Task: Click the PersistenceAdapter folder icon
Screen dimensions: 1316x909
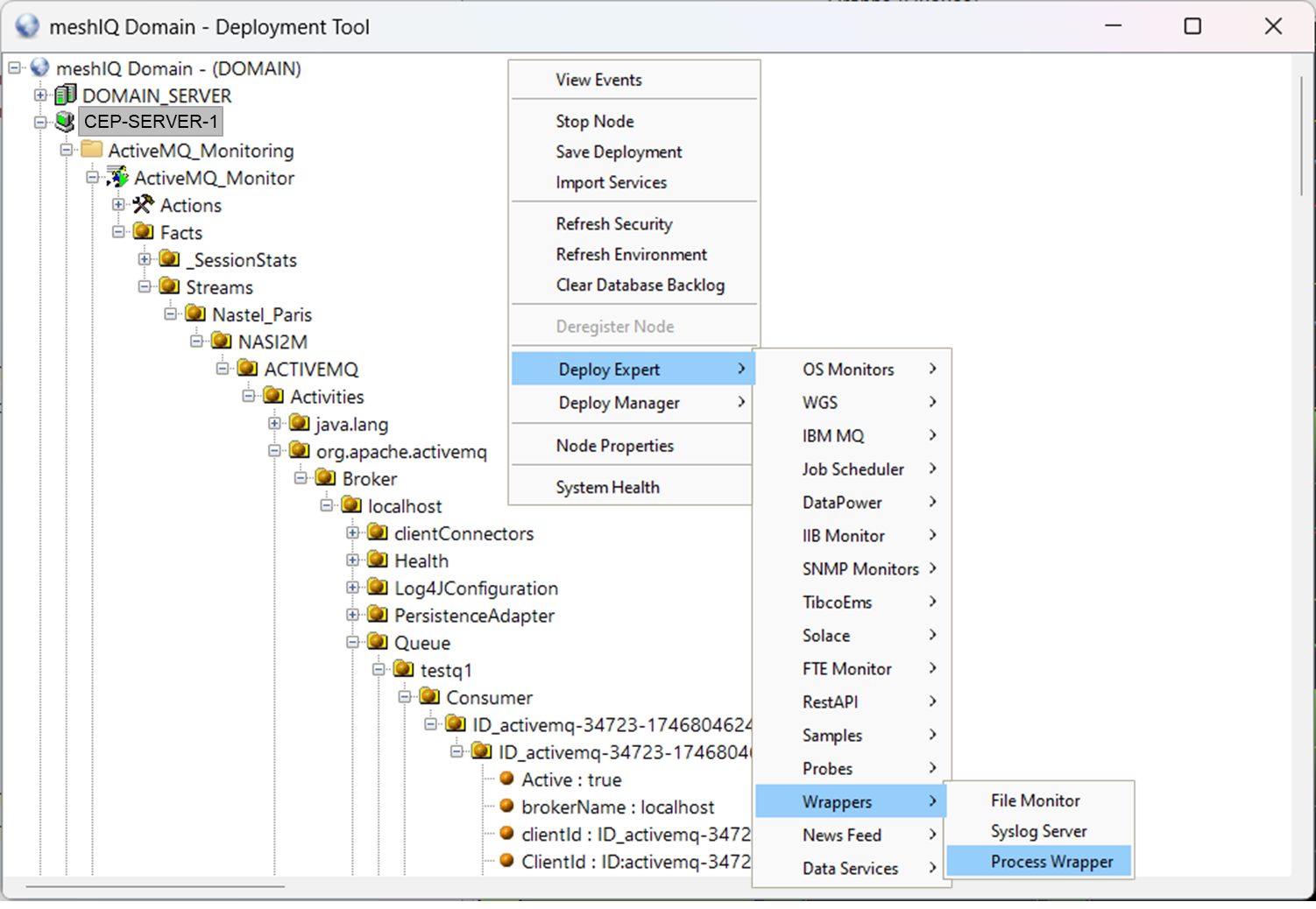Action: pyautogui.click(x=378, y=614)
